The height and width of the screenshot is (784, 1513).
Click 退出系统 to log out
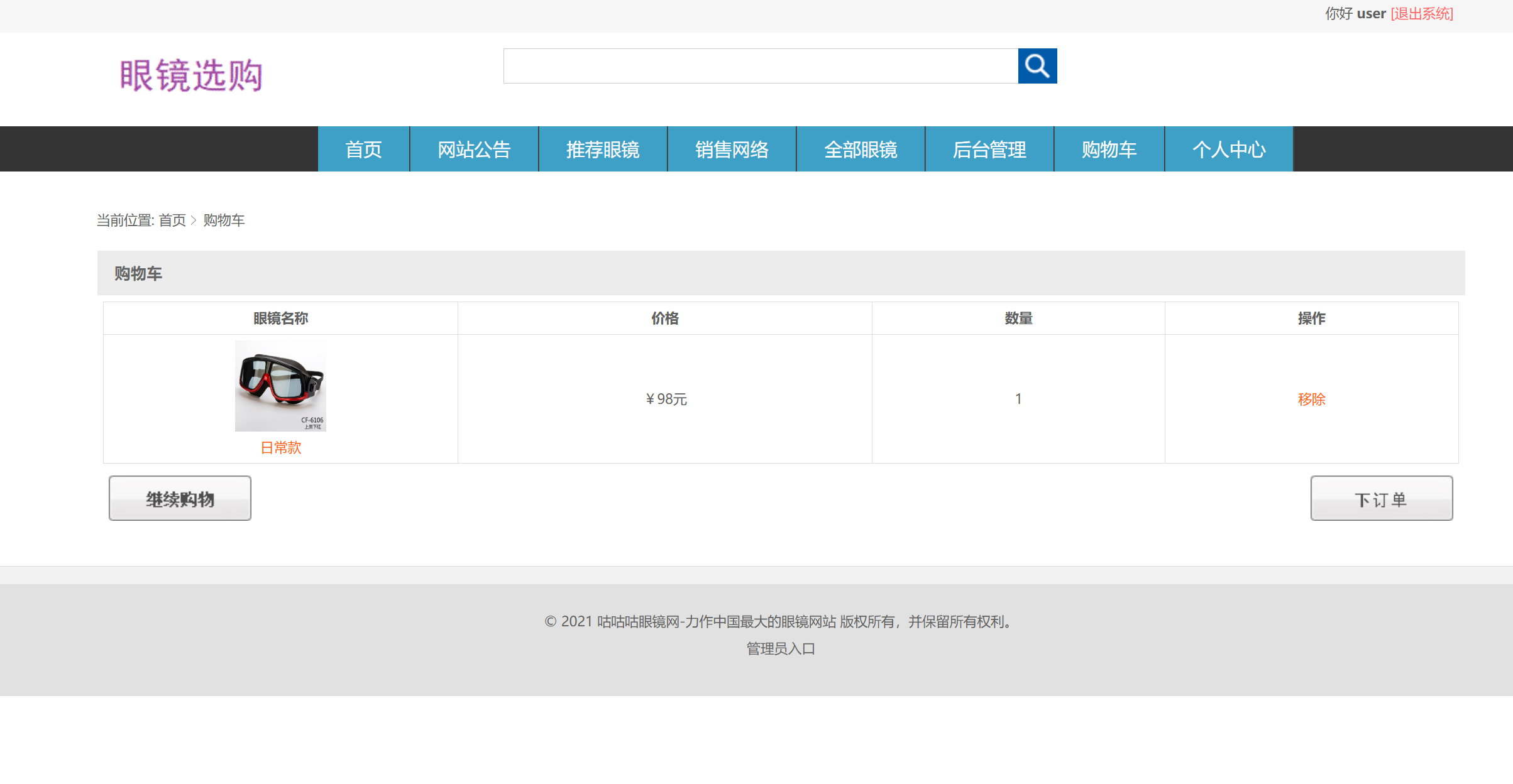point(1421,13)
